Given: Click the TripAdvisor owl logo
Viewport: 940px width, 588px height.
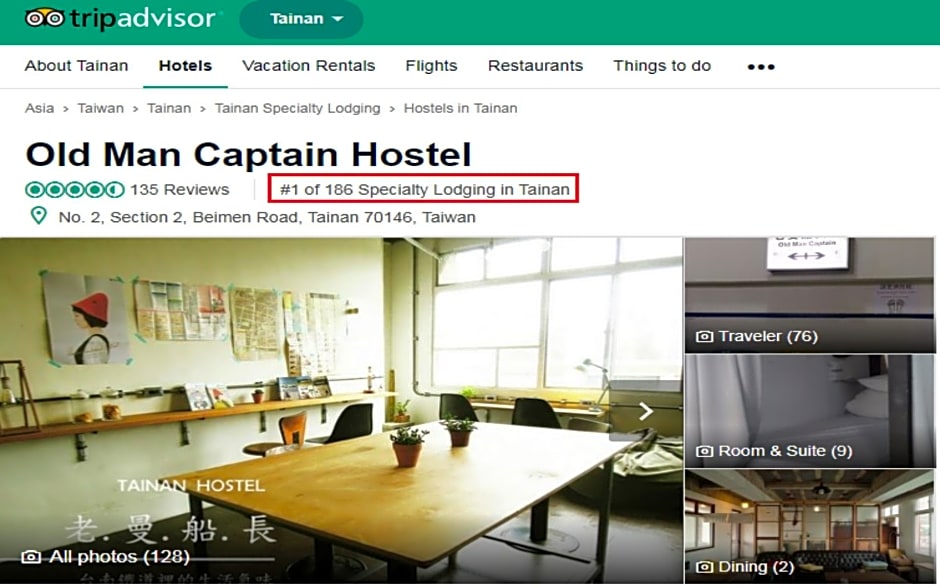Looking at the screenshot, I should click(44, 16).
